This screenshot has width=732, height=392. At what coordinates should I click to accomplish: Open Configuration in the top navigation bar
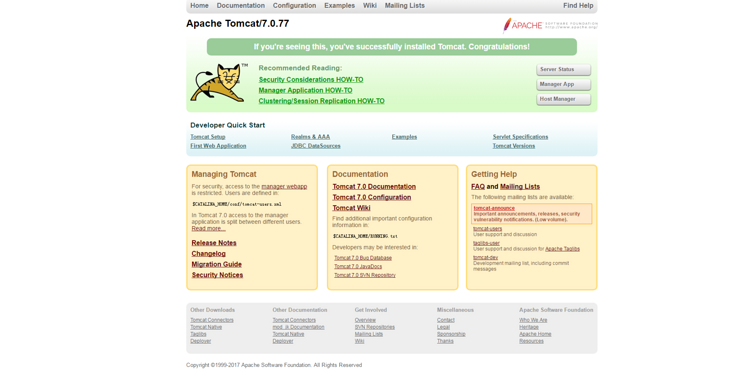[x=294, y=6]
